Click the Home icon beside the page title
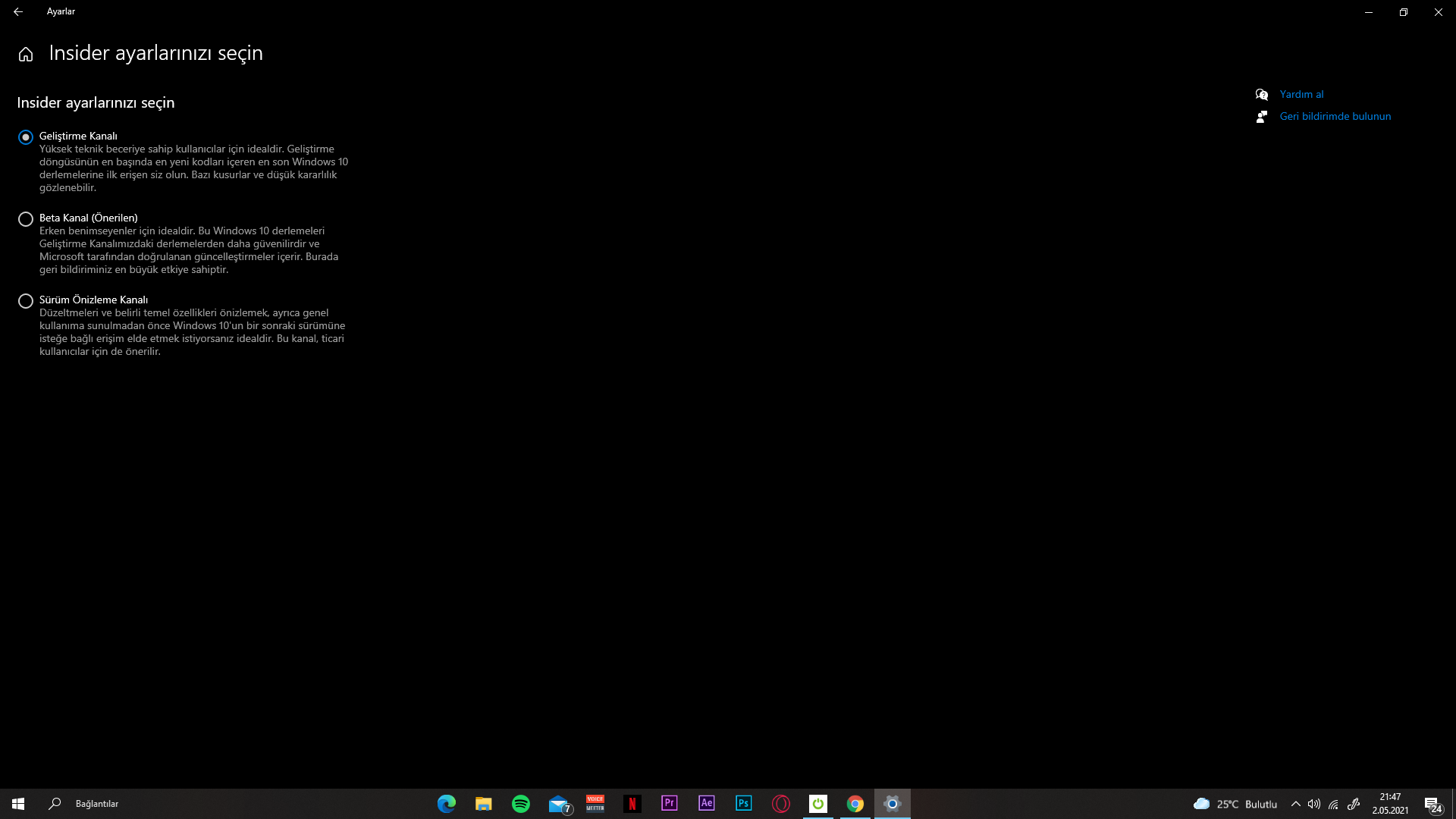The image size is (1456, 819). [26, 54]
